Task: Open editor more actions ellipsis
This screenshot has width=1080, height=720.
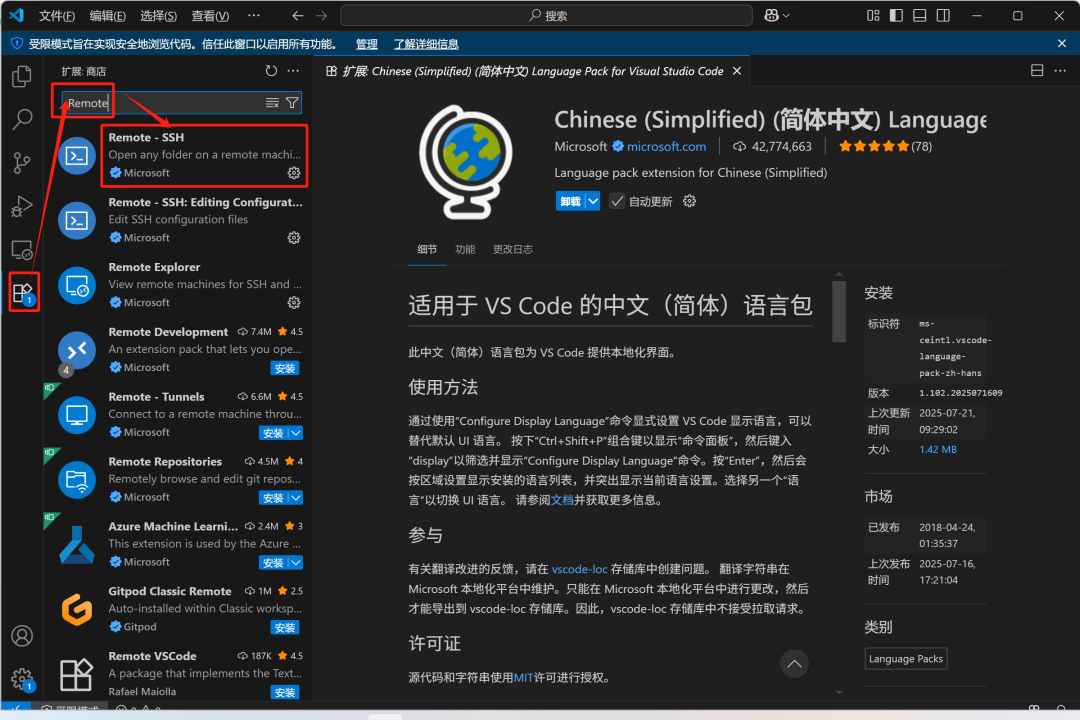Action: pyautogui.click(x=1060, y=70)
